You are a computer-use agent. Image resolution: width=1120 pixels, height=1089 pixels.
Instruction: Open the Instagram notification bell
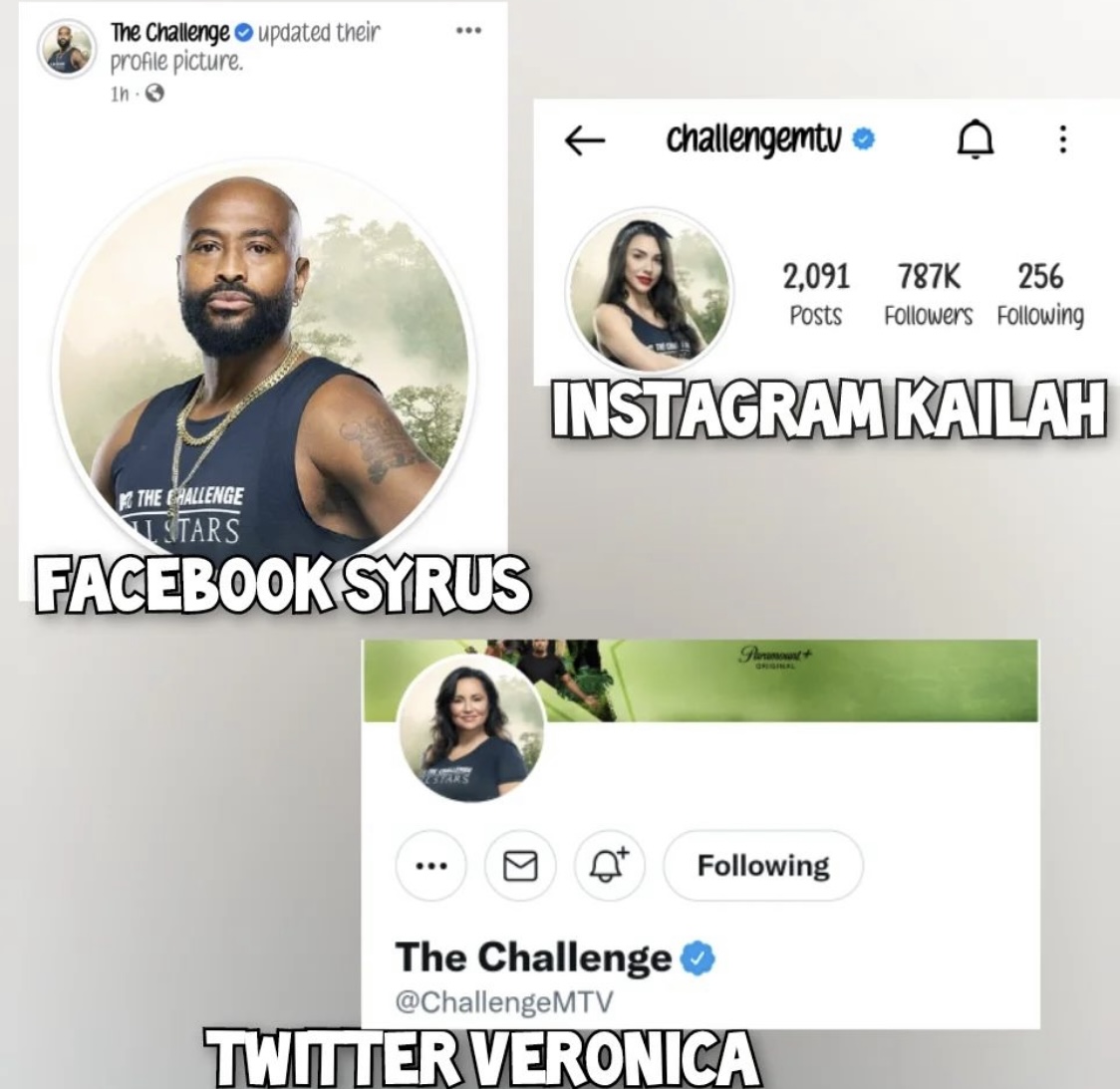pyautogui.click(x=975, y=139)
